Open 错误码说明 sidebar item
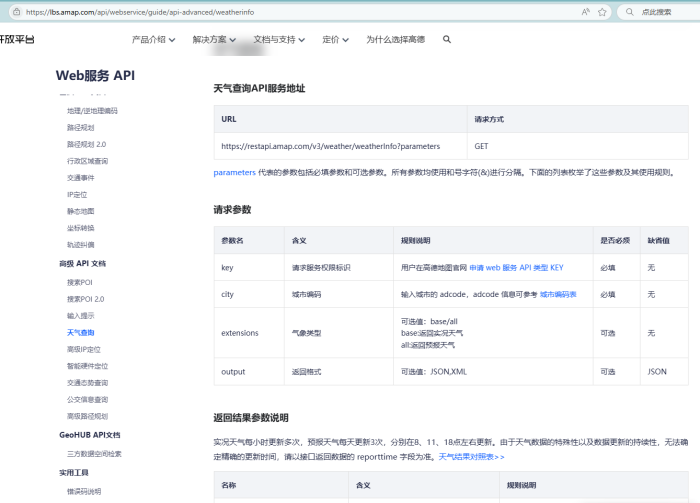The width and height of the screenshot is (700, 503). click(84, 491)
